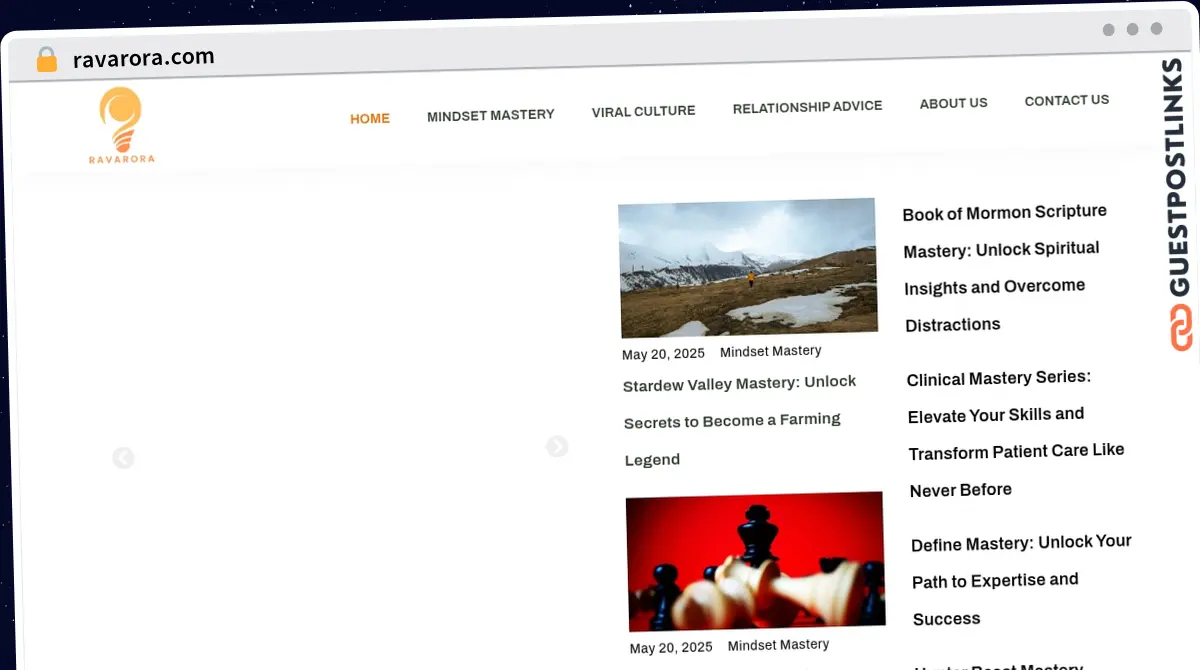
Task: Select Relationship Advice in navigation
Action: (x=807, y=107)
